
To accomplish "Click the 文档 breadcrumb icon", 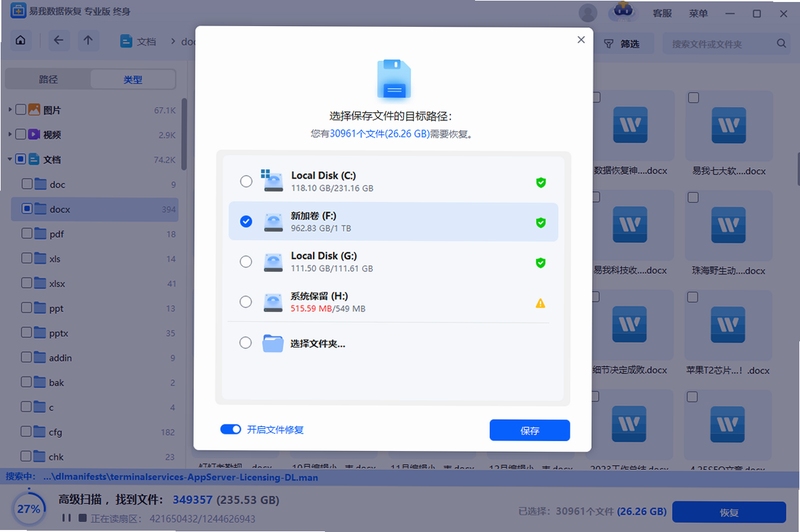I will [x=126, y=41].
